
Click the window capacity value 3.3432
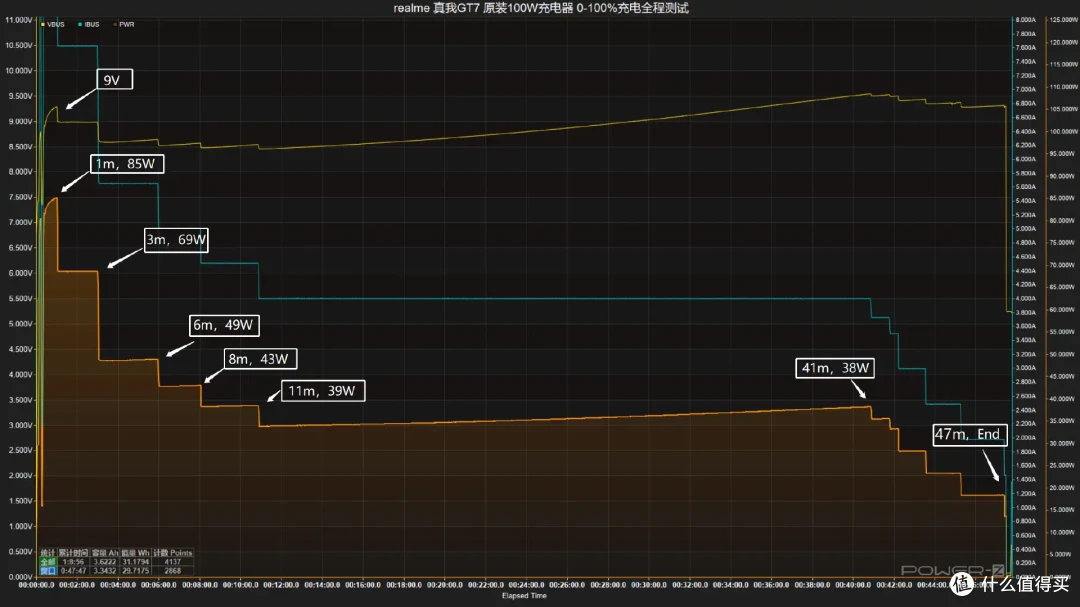click(105, 571)
